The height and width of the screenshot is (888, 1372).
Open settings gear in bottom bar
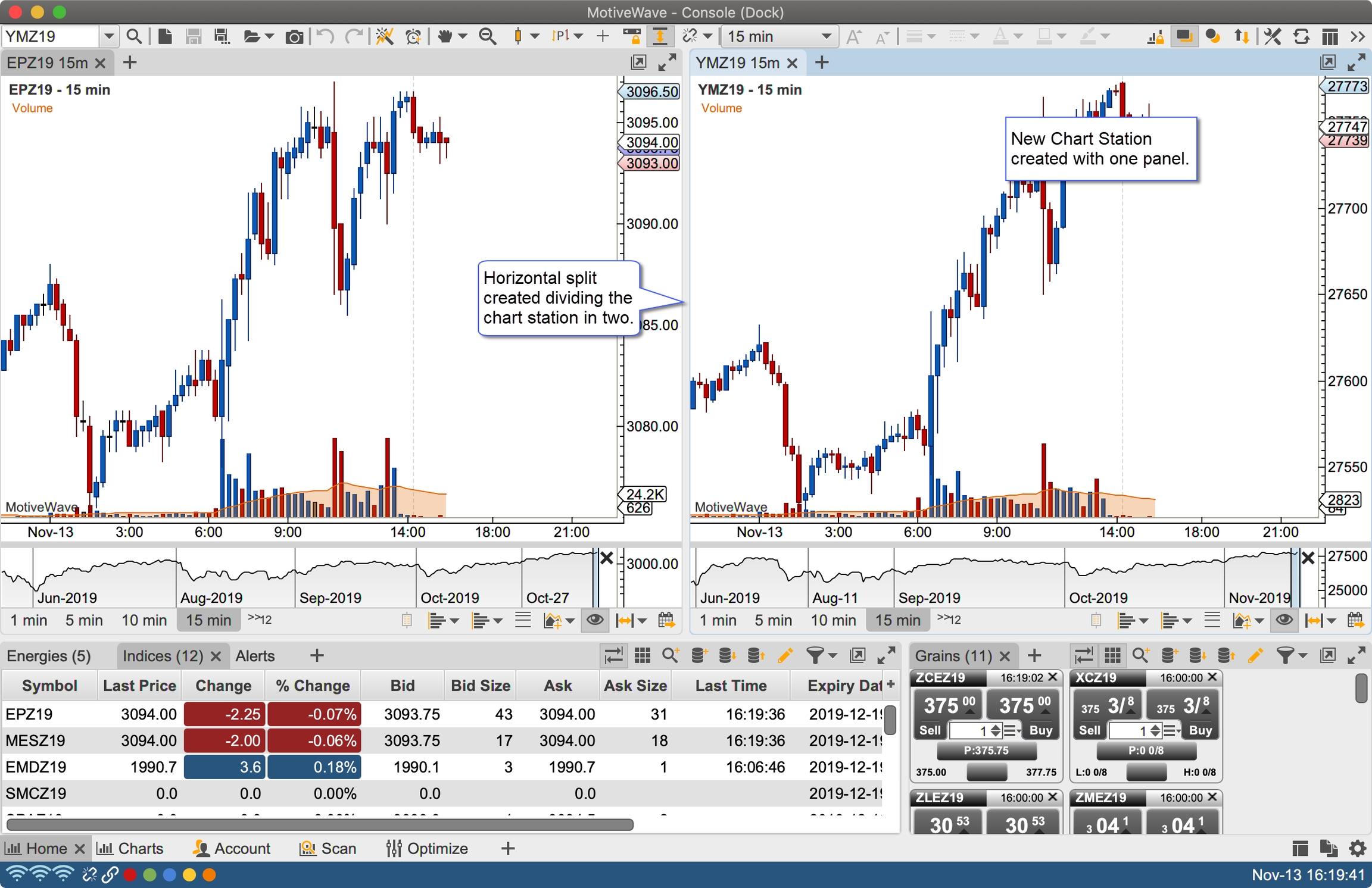pyautogui.click(x=1357, y=849)
